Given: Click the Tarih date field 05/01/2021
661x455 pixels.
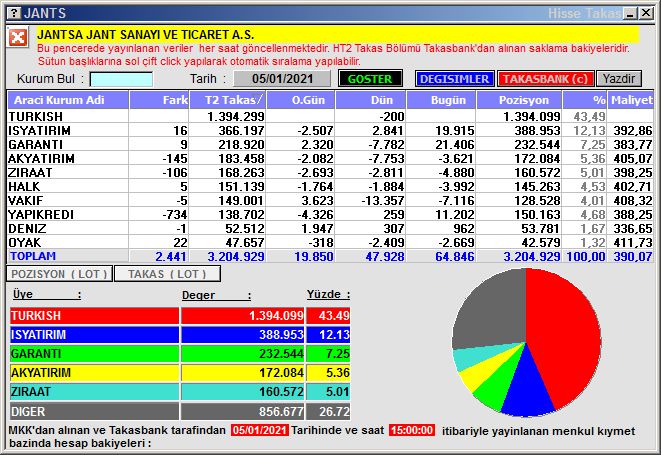Looking at the screenshot, I should tap(282, 79).
